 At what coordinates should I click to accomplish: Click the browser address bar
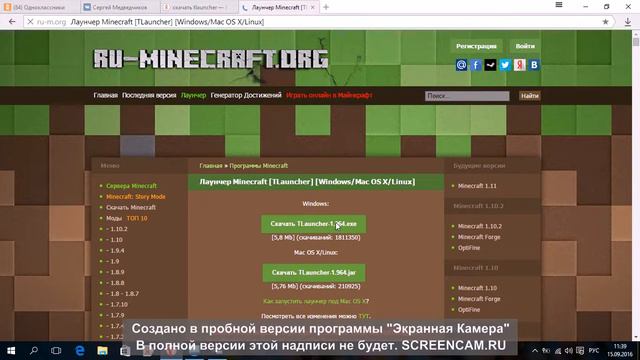[x=318, y=22]
